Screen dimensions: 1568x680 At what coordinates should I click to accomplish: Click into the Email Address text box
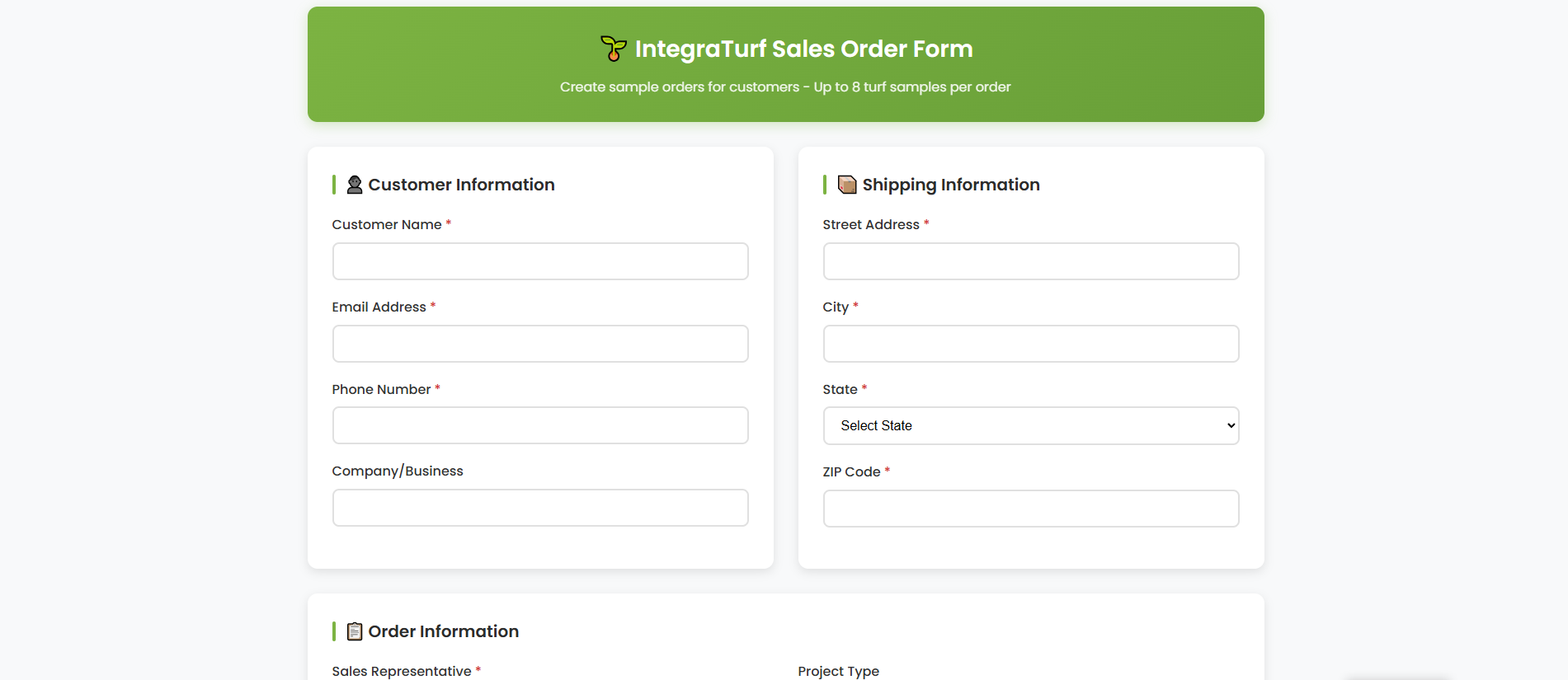pyautogui.click(x=540, y=344)
